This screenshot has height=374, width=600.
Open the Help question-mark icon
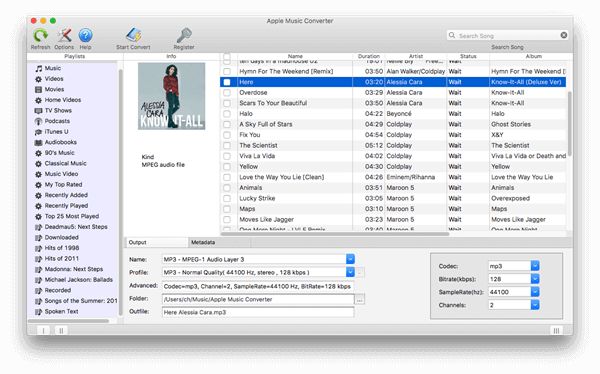pyautogui.click(x=85, y=36)
